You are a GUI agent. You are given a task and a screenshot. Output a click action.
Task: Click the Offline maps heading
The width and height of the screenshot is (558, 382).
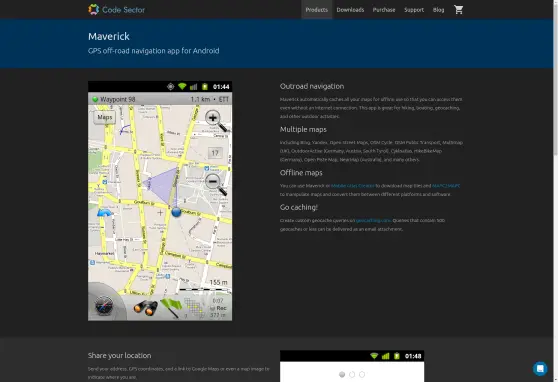[x=301, y=173]
